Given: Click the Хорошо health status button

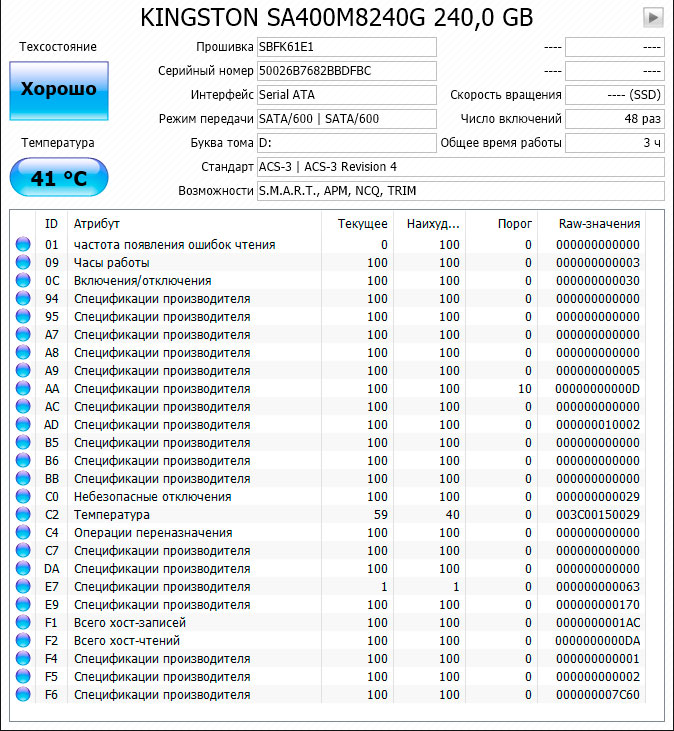Looking at the screenshot, I should coord(59,90).
